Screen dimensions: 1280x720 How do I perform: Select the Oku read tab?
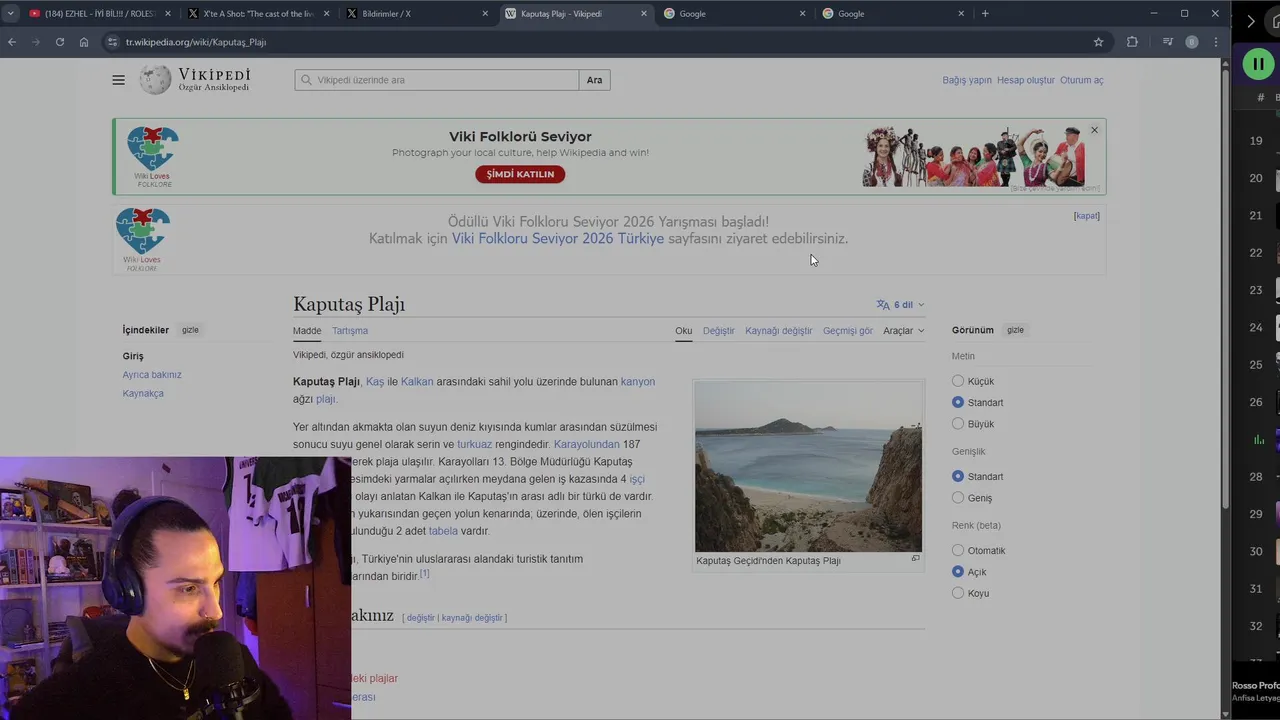pyautogui.click(x=683, y=331)
